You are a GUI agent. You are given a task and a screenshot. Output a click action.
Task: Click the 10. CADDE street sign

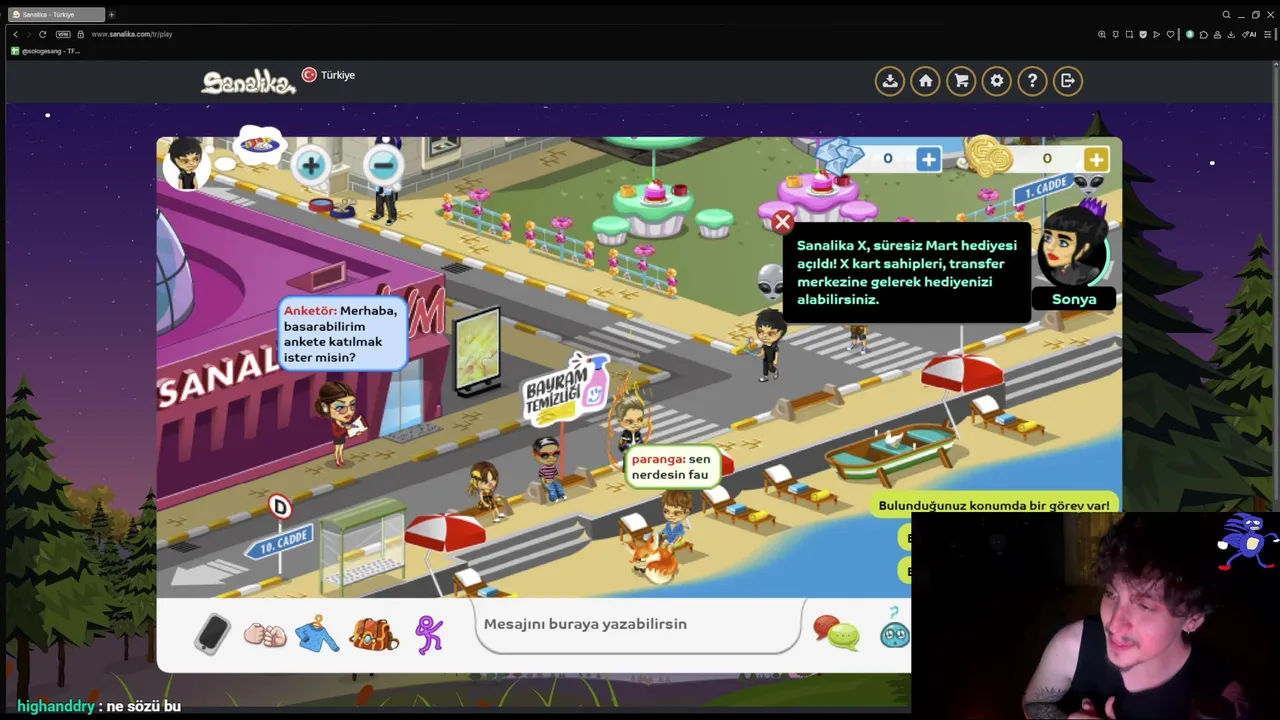point(278,541)
